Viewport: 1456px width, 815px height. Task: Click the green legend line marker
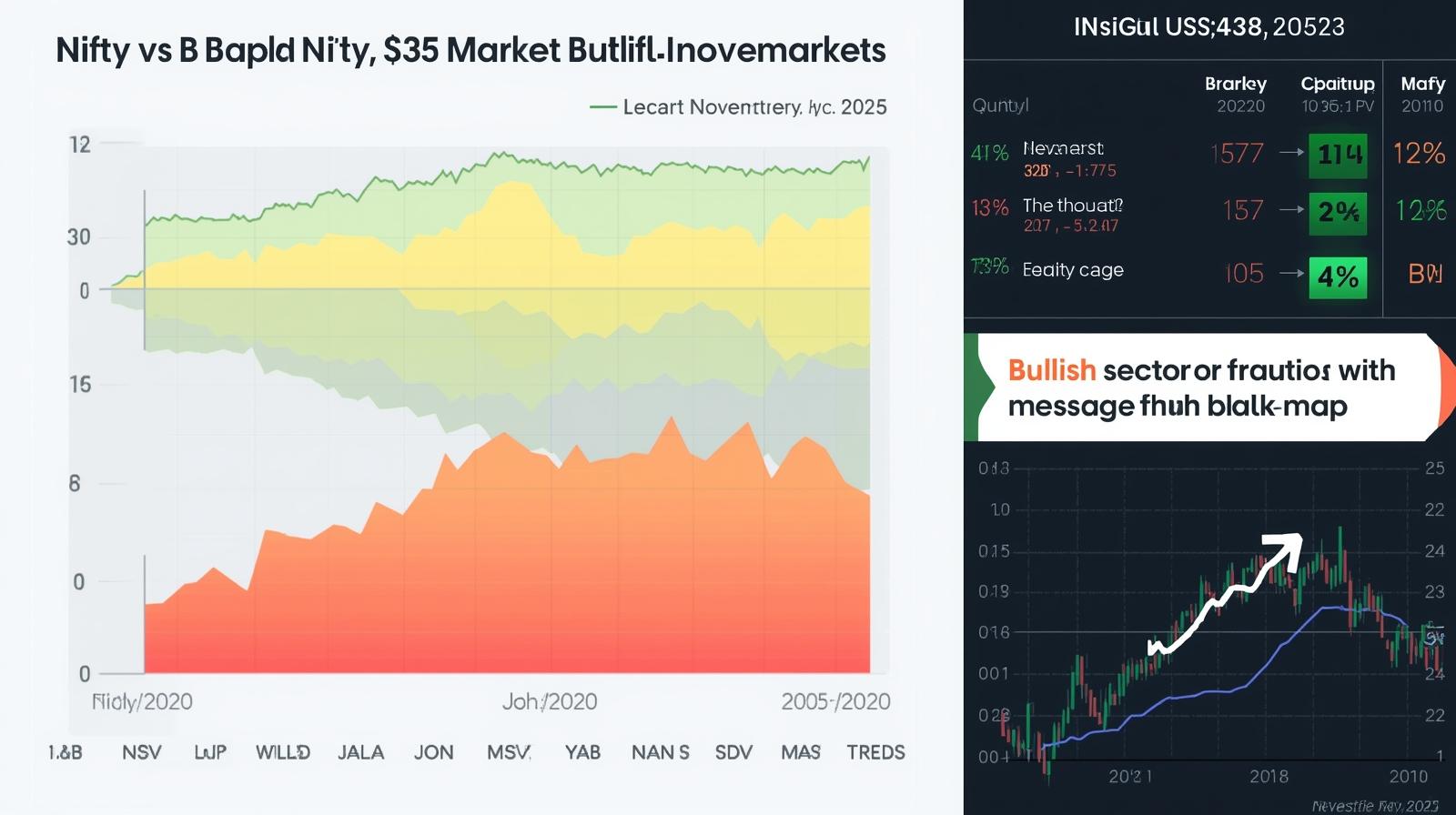point(602,107)
